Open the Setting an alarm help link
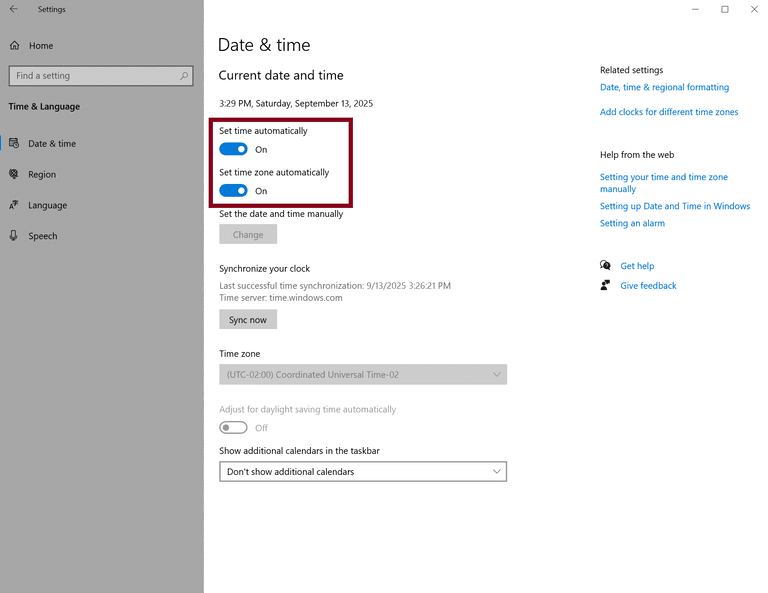This screenshot has height=593, width=768. pos(632,224)
